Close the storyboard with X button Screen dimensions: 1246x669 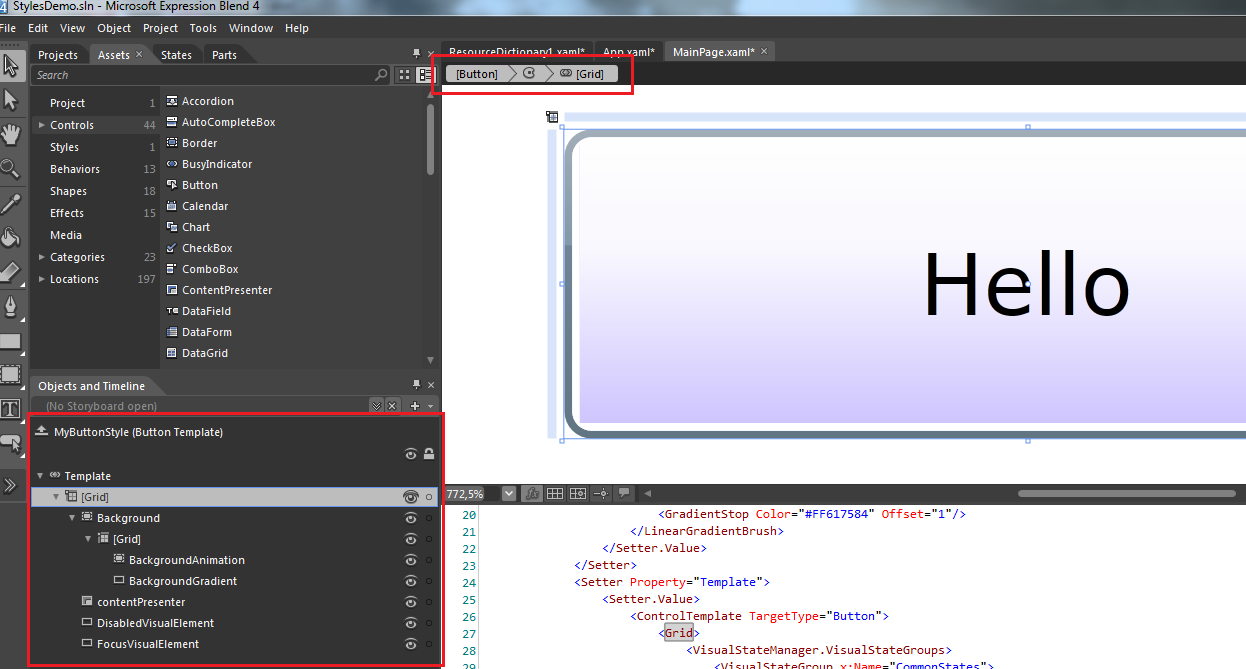pyautogui.click(x=392, y=406)
